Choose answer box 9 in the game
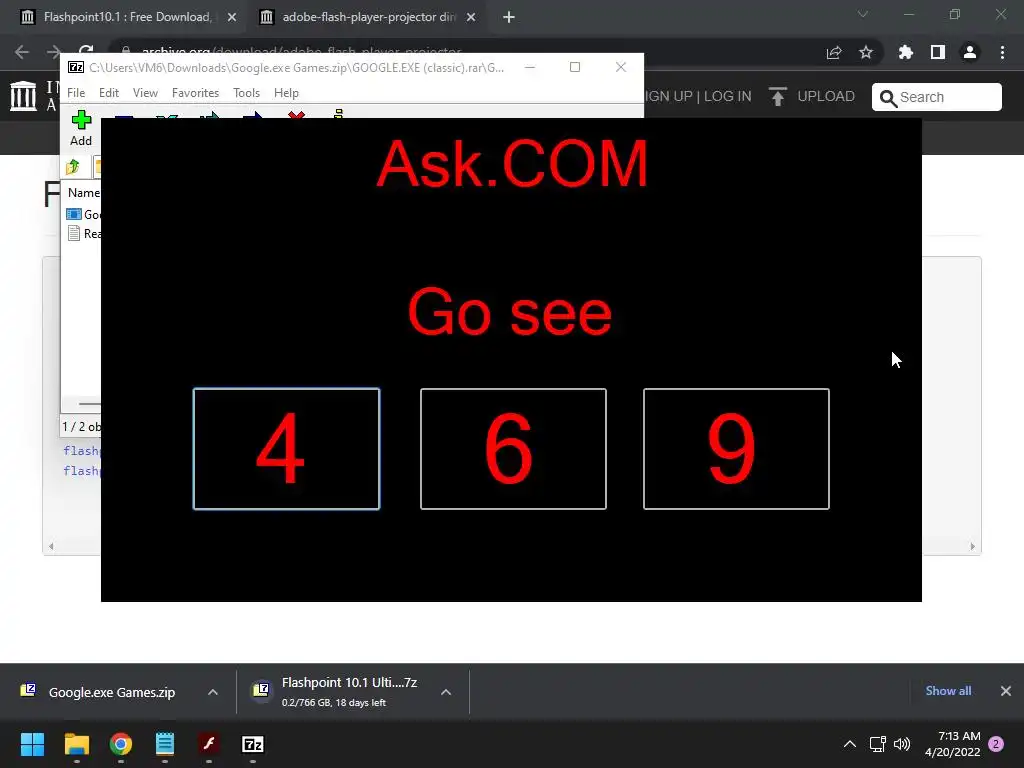 point(736,449)
